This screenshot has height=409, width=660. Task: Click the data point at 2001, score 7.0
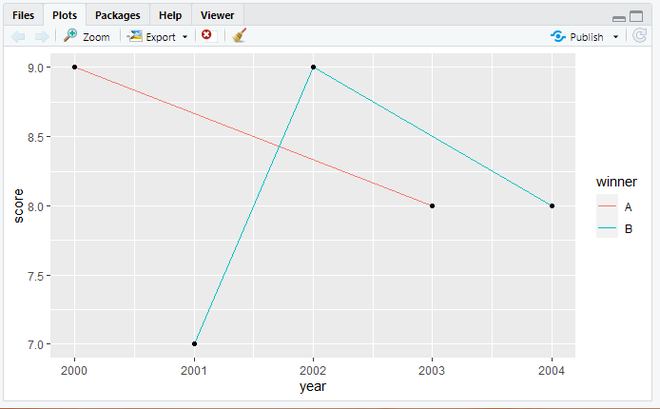[x=194, y=344]
